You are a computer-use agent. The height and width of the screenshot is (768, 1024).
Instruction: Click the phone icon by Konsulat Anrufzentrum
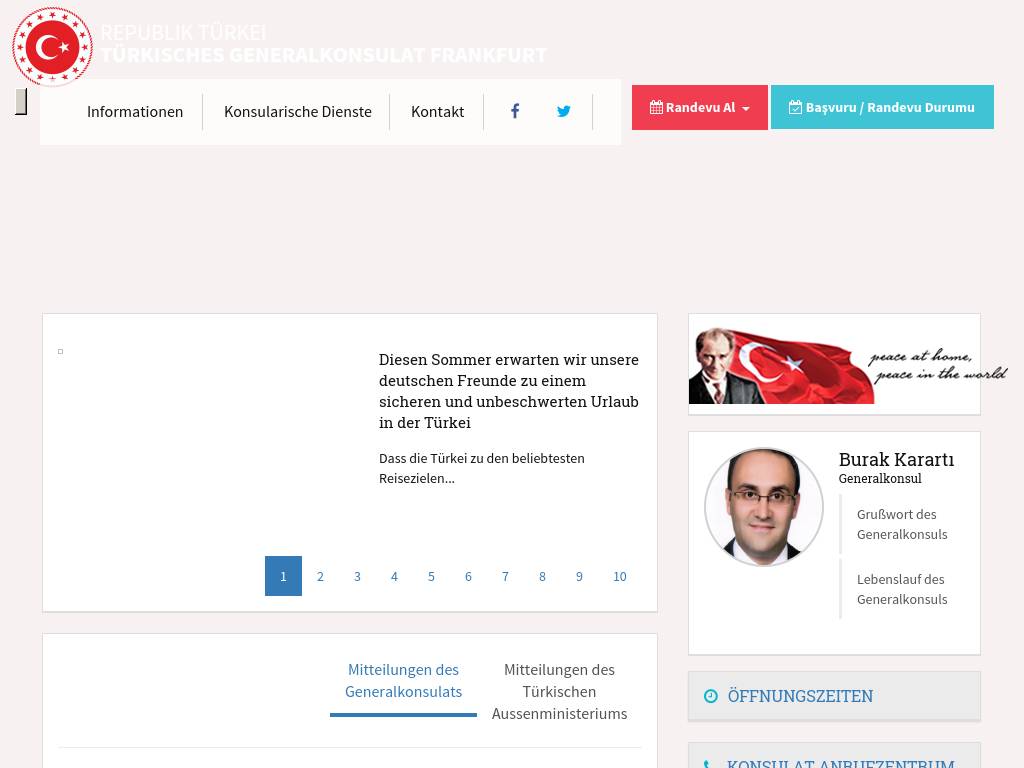(x=709, y=764)
